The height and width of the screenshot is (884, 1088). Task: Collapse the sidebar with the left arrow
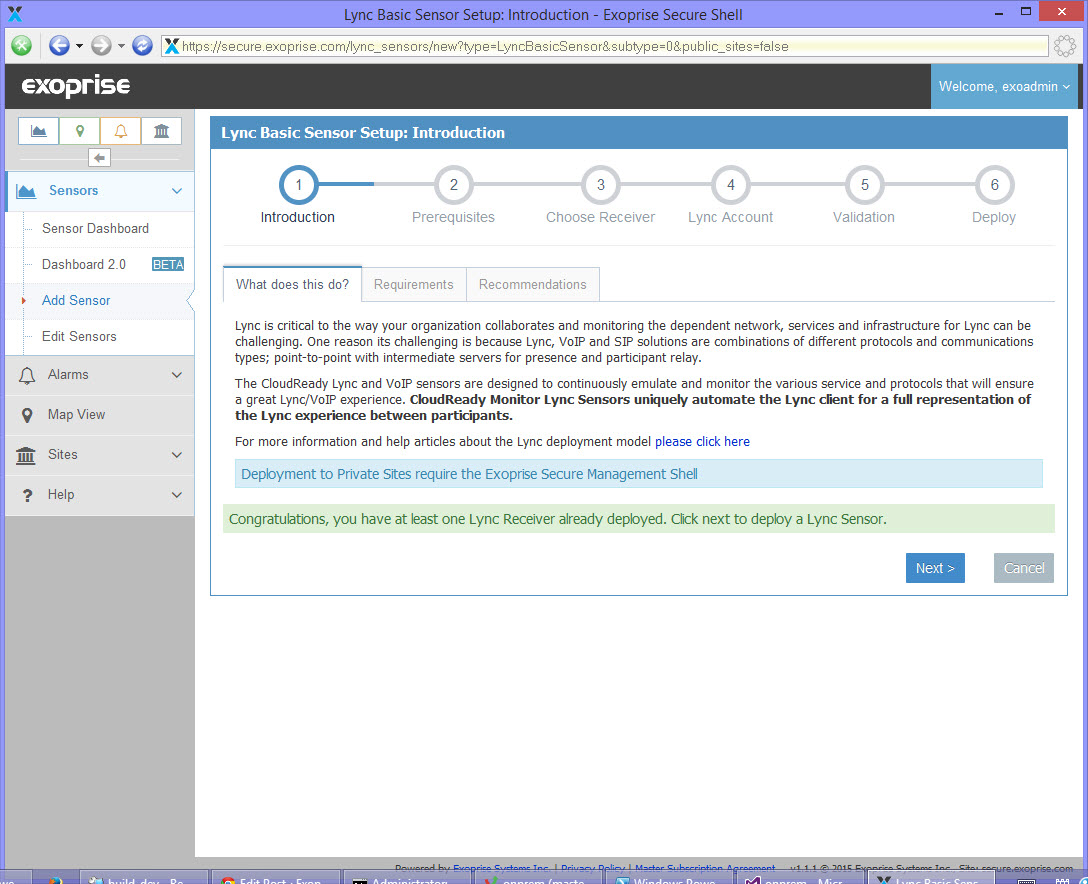99,158
